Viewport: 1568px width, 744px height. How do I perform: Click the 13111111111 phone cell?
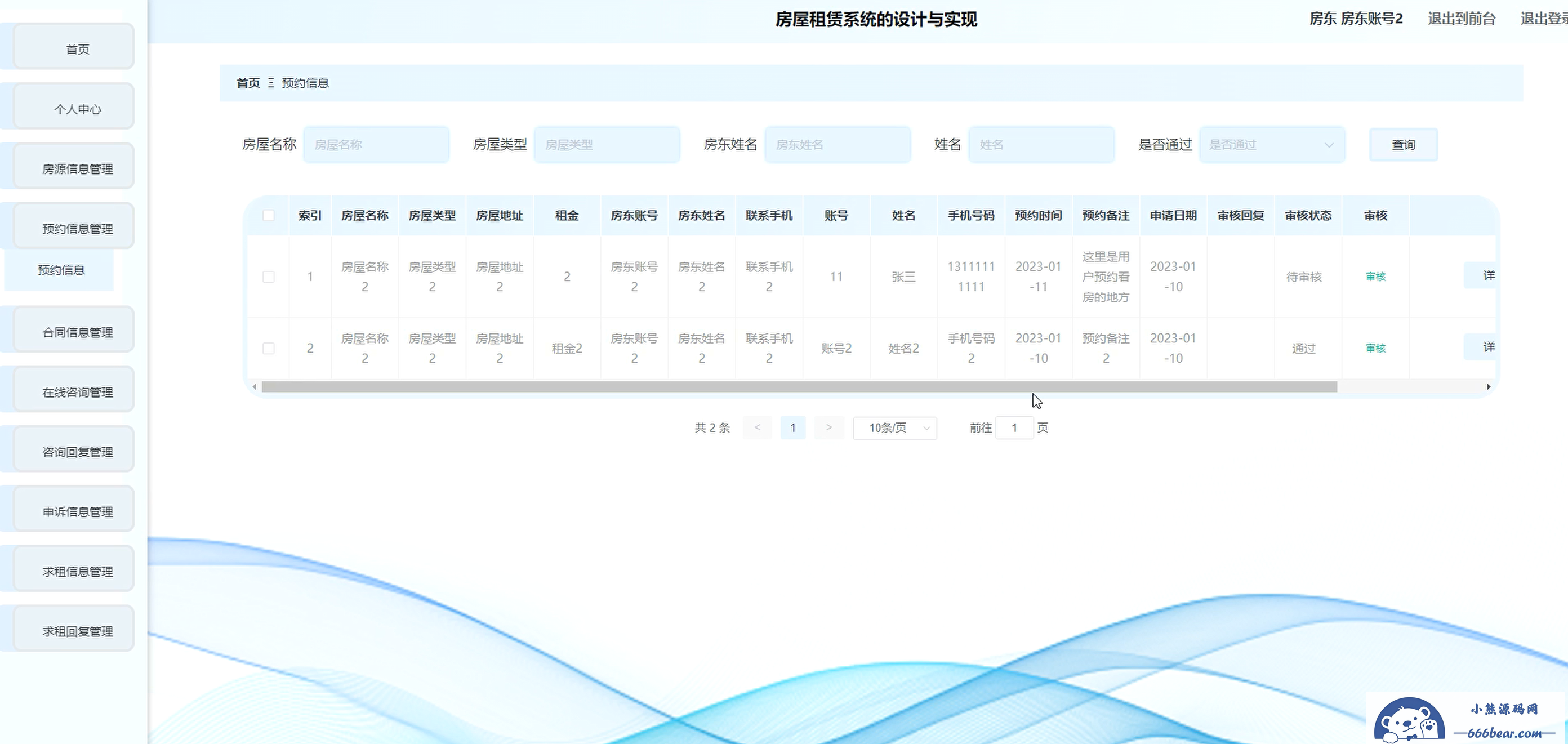tap(971, 277)
